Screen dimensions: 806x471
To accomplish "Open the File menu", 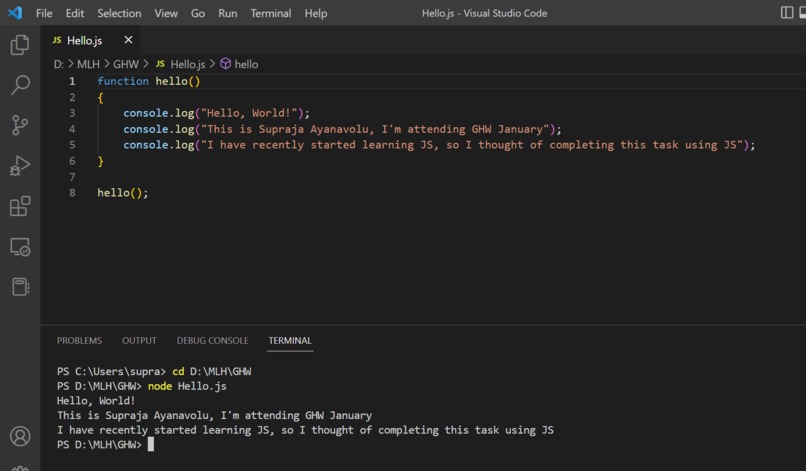I will pyautogui.click(x=44, y=13).
